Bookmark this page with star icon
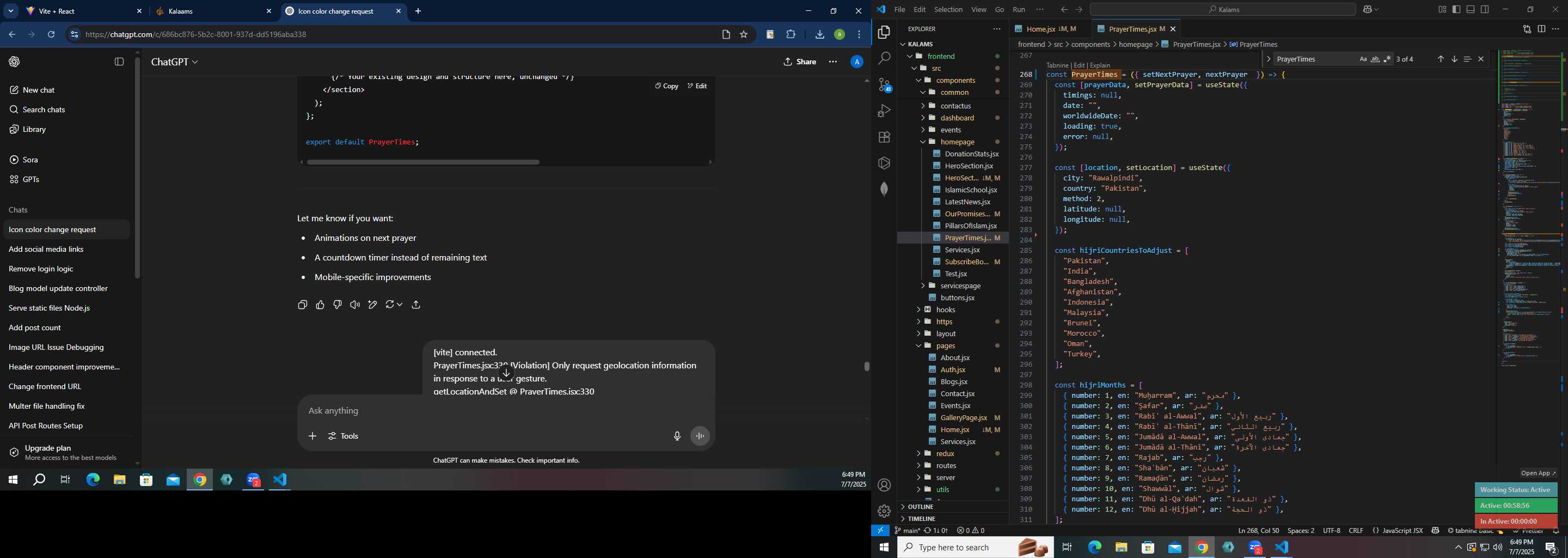Screen dimensions: 1568x558 click(x=743, y=35)
